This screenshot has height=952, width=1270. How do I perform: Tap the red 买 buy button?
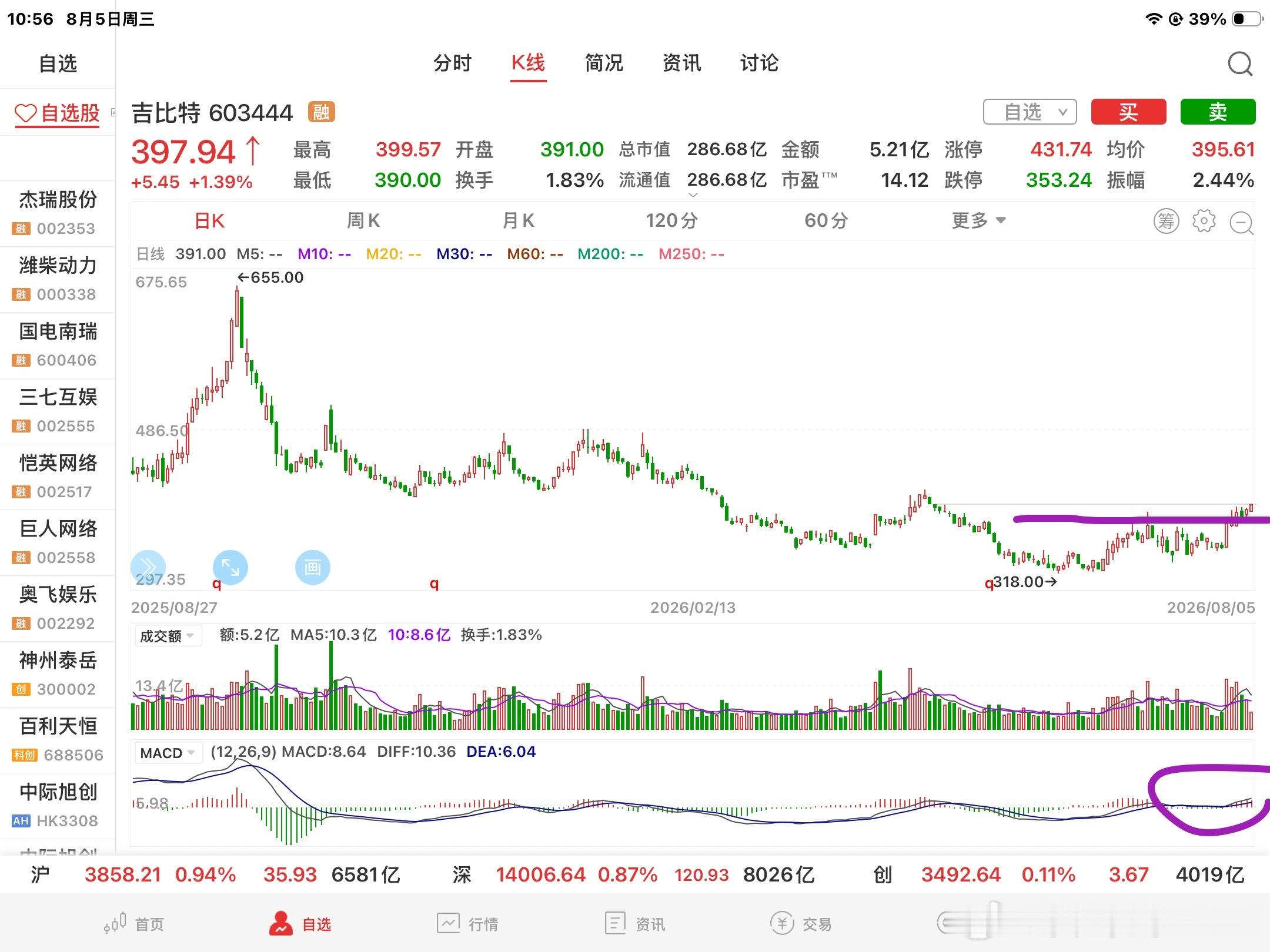click(1128, 112)
